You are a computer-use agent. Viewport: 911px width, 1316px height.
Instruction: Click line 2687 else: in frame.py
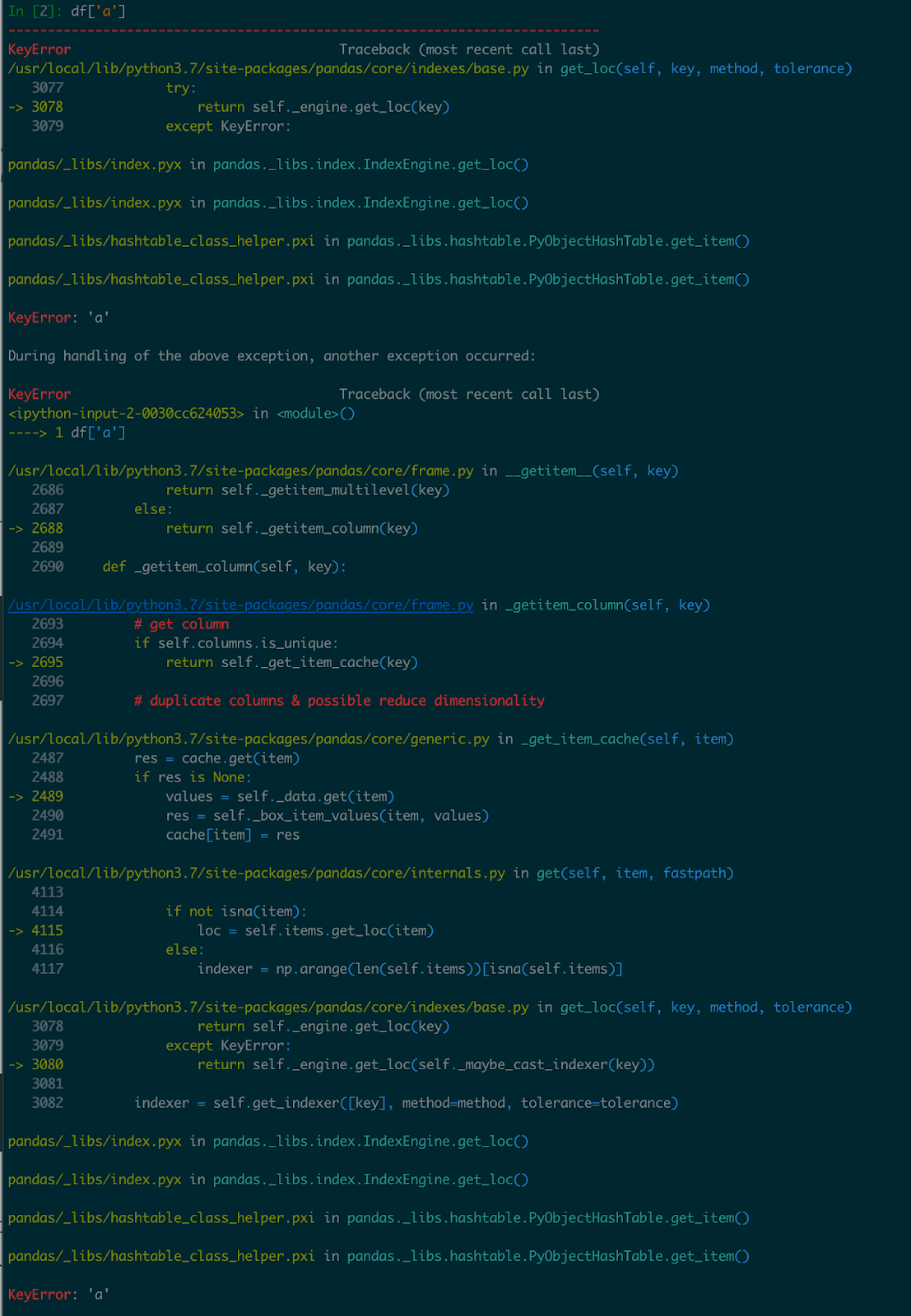click(x=102, y=509)
